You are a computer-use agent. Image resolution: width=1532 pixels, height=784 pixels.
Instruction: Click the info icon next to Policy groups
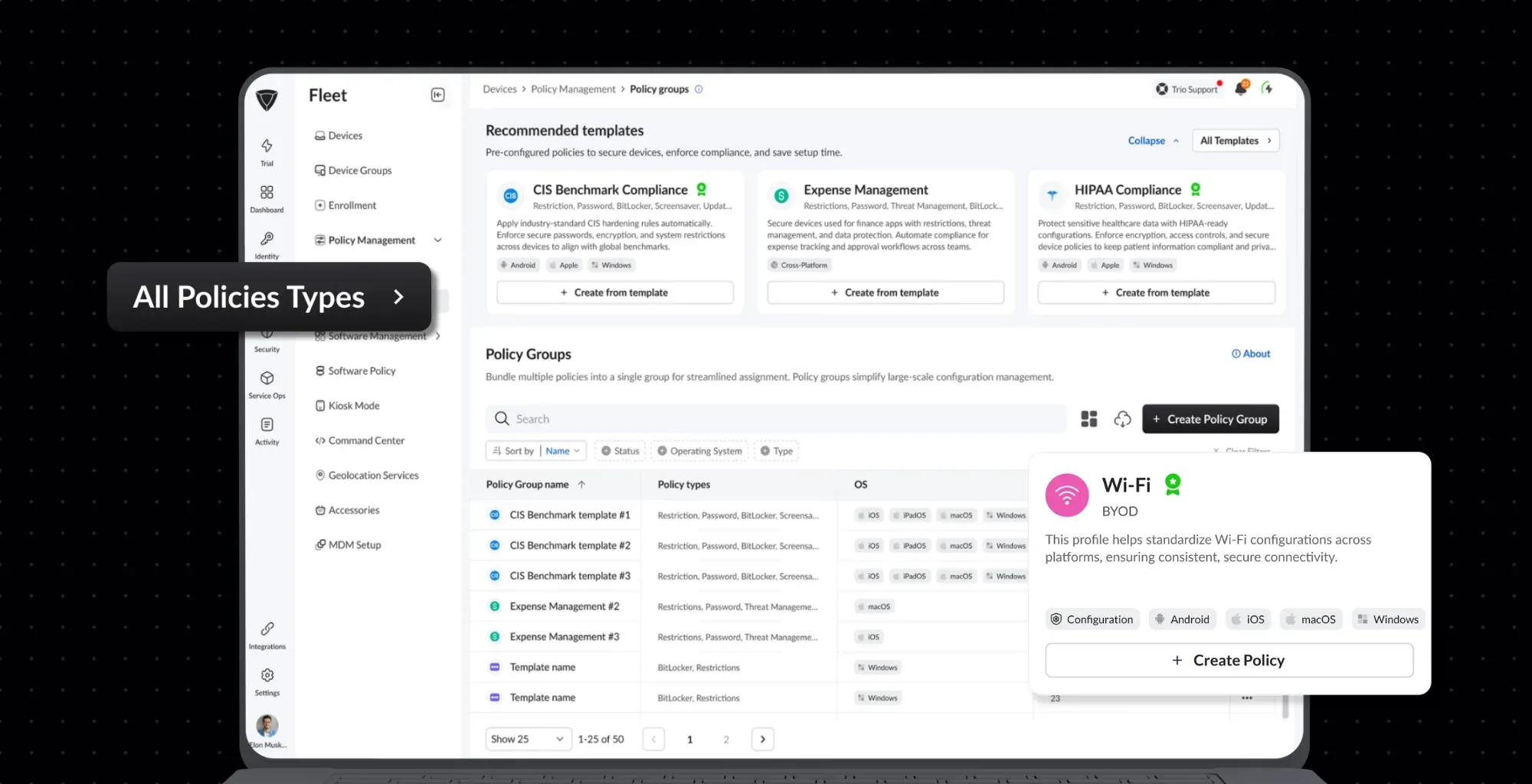tap(699, 90)
